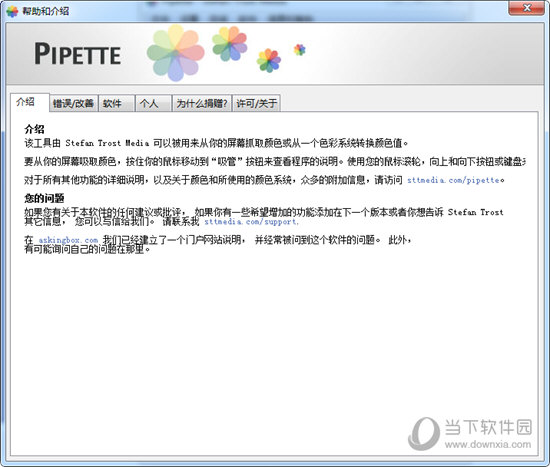Screen dimensions: 550x467
Task: Switch to the 介绍 tab
Action: click(x=29, y=102)
